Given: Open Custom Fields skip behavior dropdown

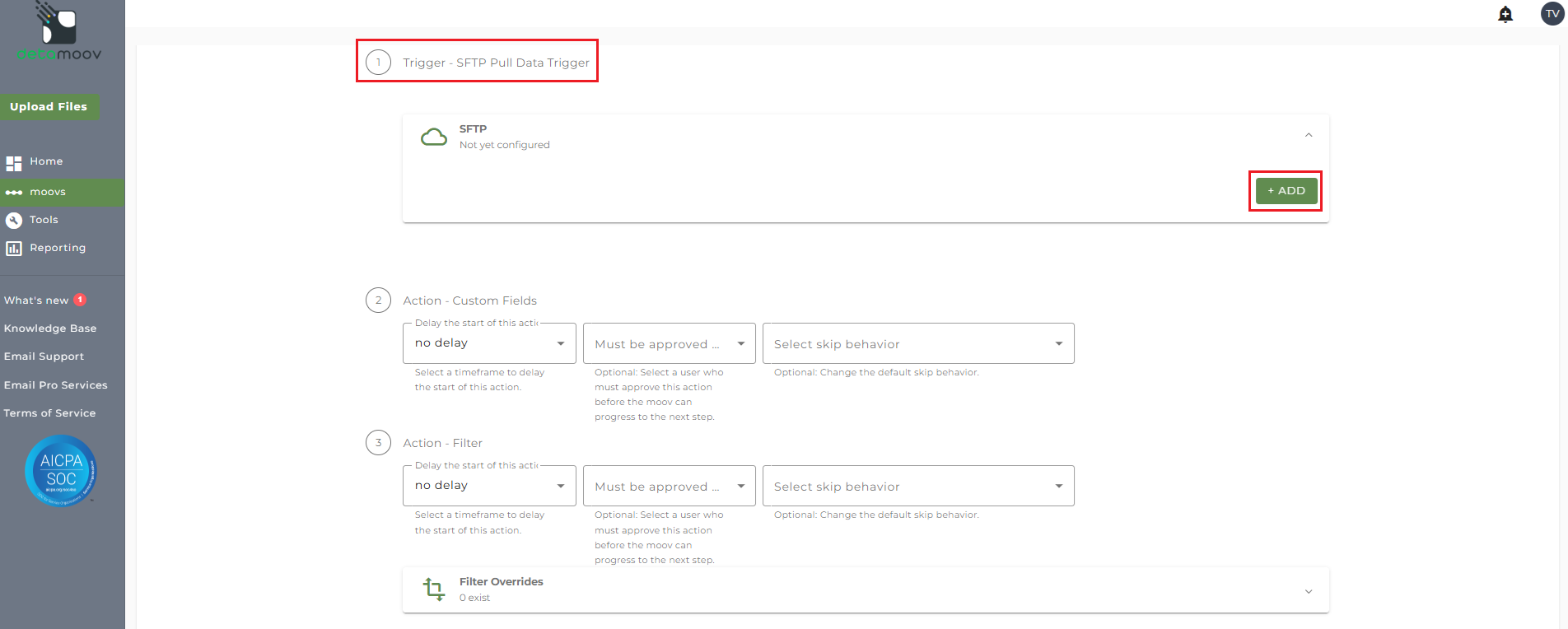Looking at the screenshot, I should [918, 344].
